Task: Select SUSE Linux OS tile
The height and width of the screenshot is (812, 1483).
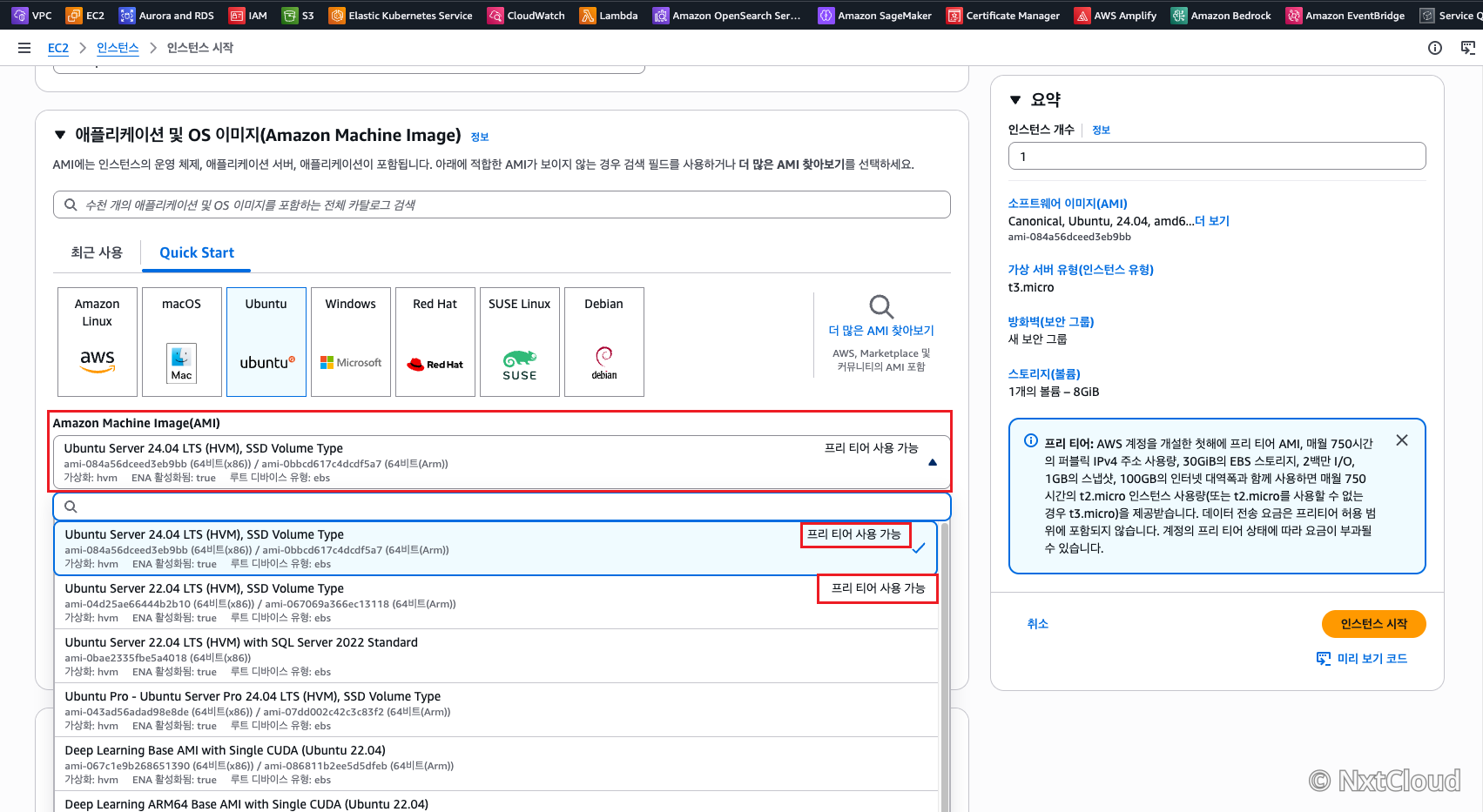Action: 520,342
